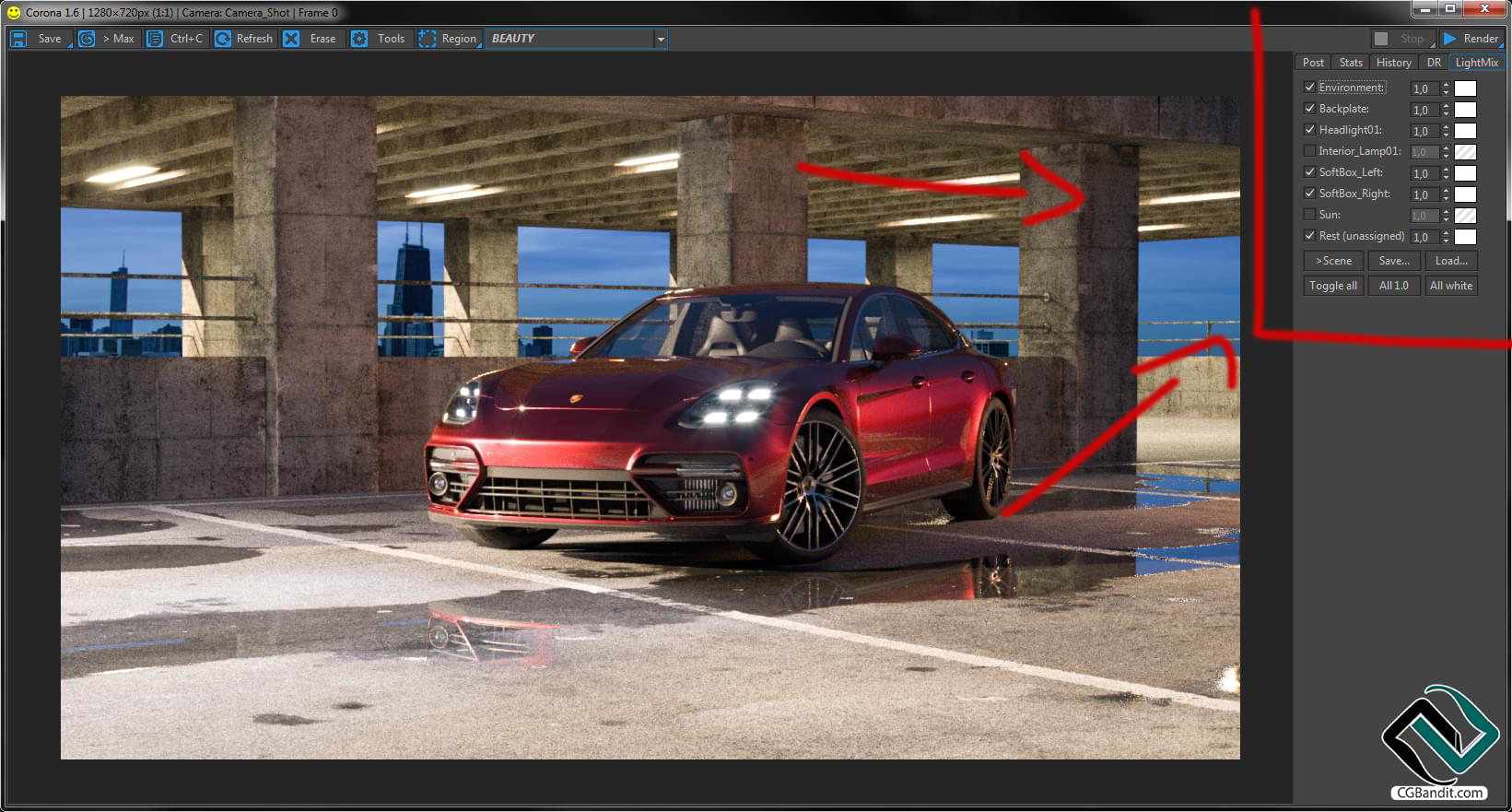The image size is (1512, 812).
Task: Open the Backplate color swatch
Action: (x=1465, y=110)
